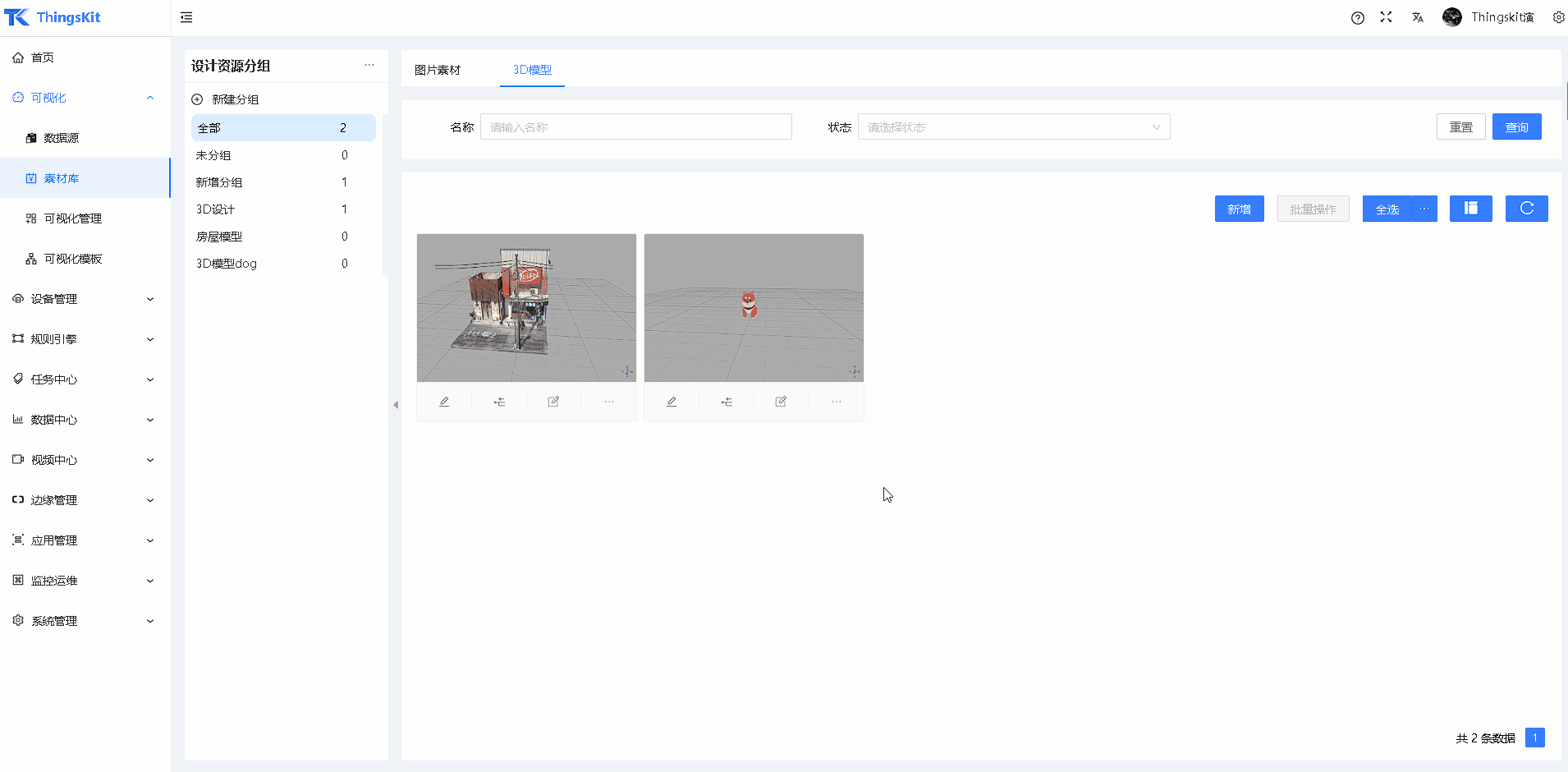Switch to the 图片素材 tab

(x=438, y=70)
